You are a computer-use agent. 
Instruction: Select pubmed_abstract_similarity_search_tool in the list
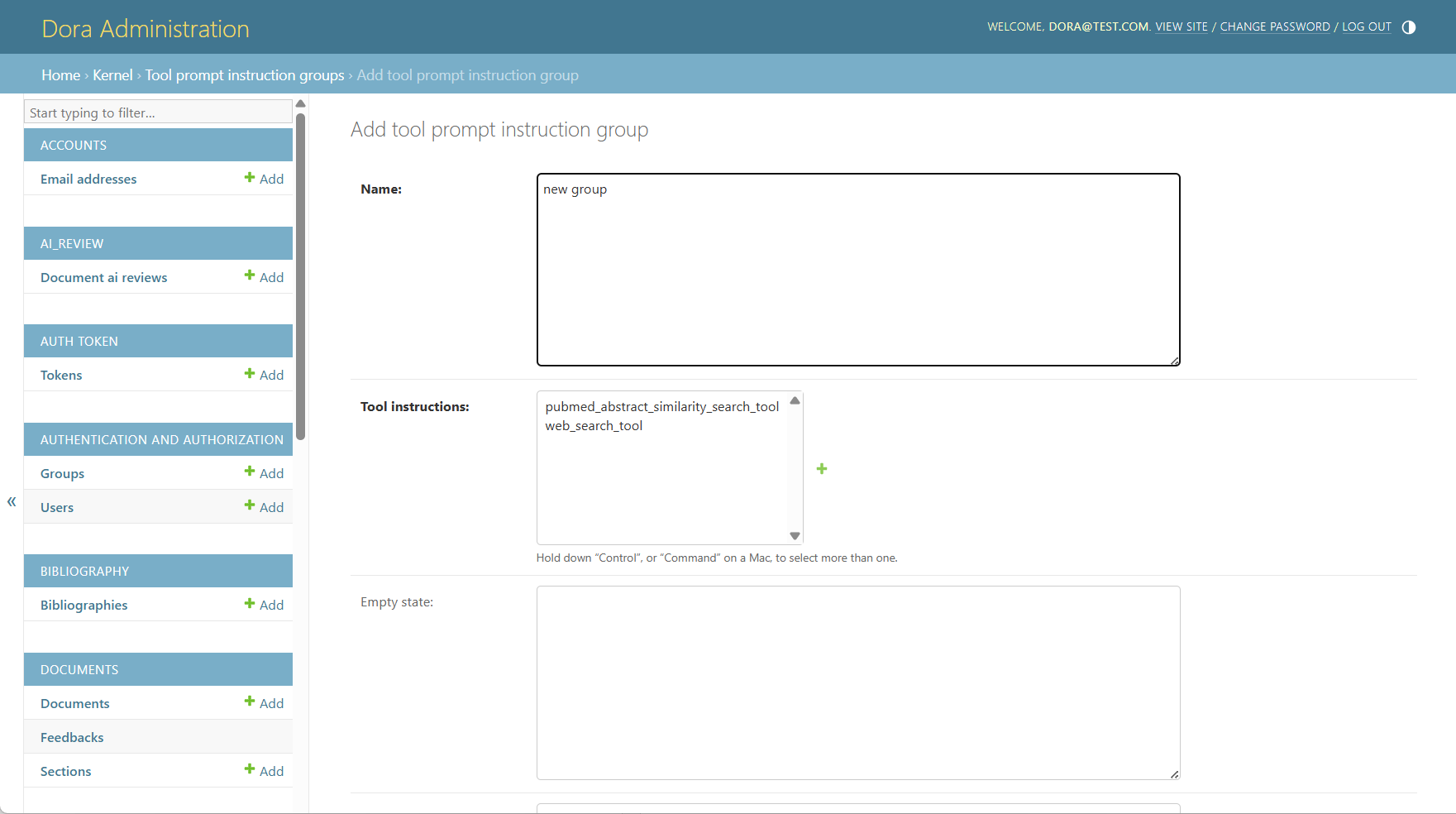(661, 406)
